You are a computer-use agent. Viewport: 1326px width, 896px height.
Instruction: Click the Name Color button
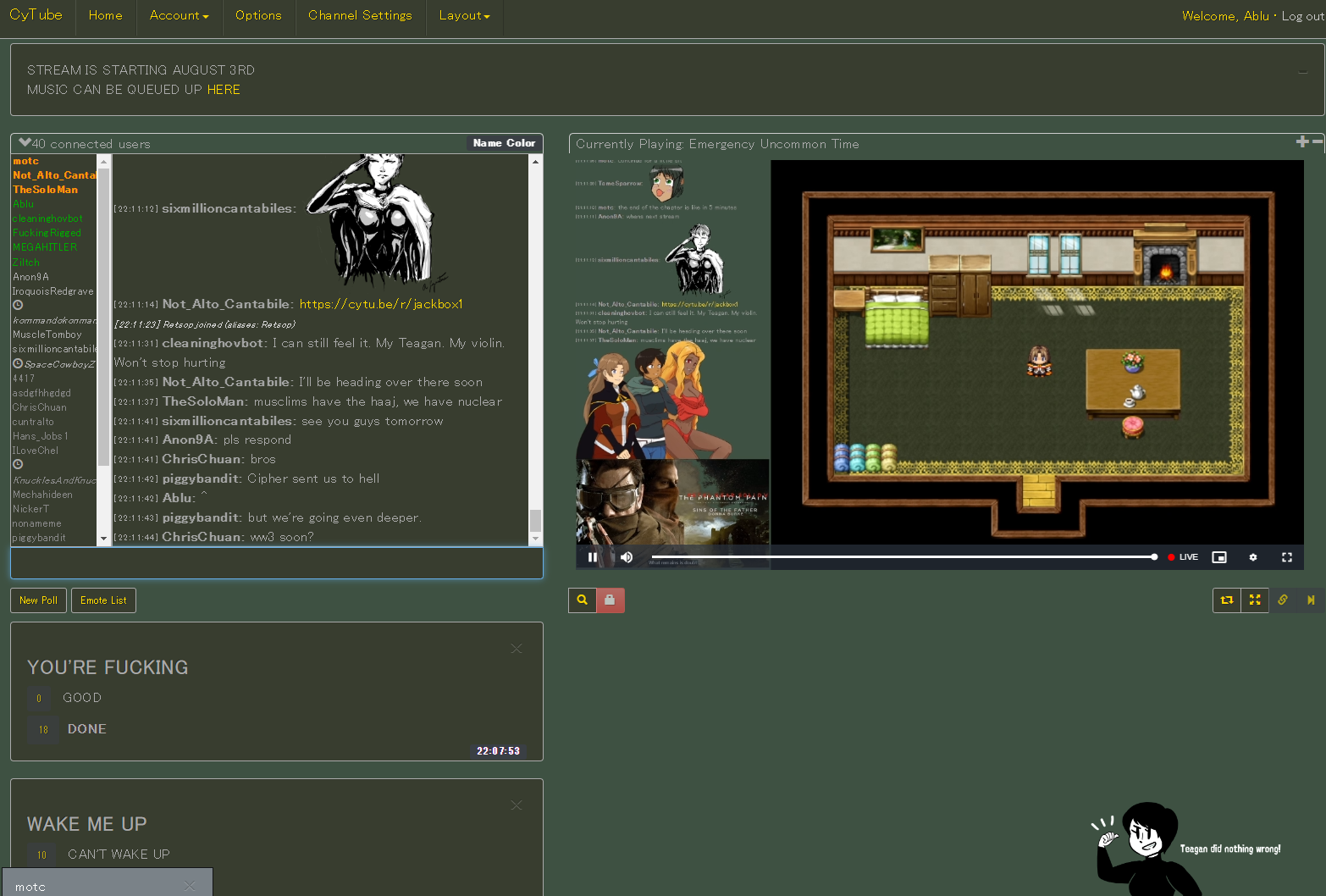click(504, 143)
